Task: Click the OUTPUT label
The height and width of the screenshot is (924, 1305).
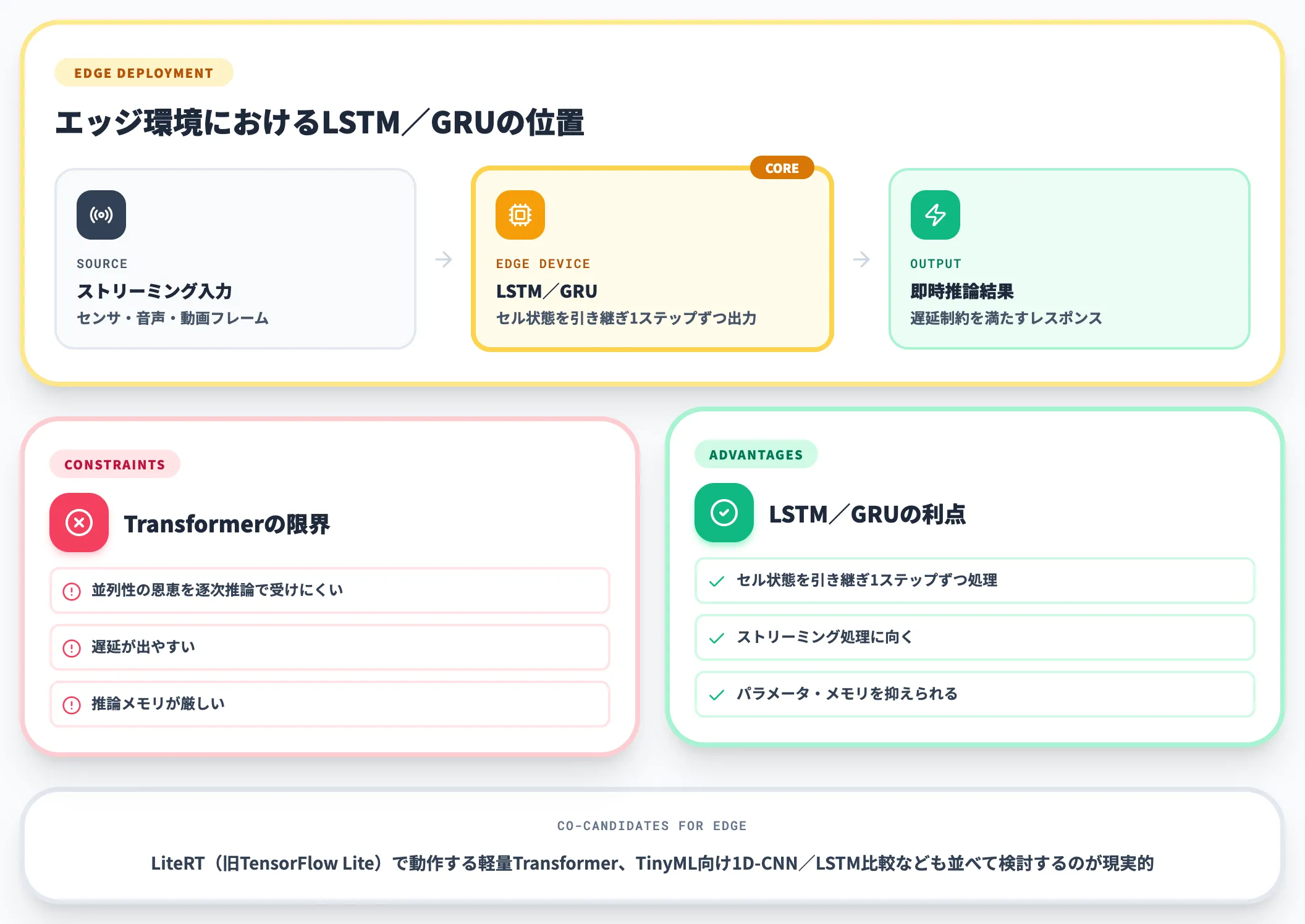Action: [935, 264]
